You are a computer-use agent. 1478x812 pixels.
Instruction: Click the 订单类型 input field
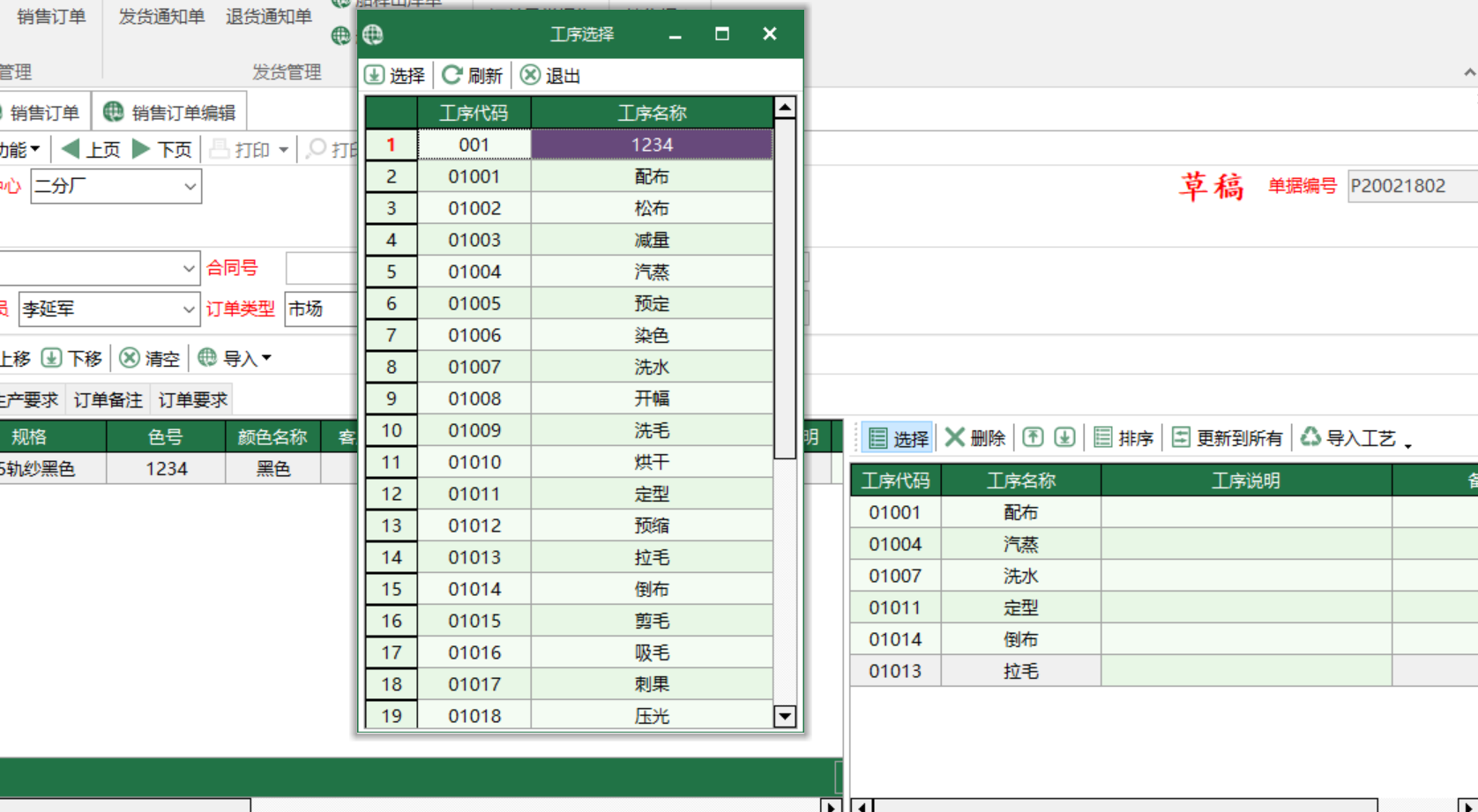[x=321, y=309]
